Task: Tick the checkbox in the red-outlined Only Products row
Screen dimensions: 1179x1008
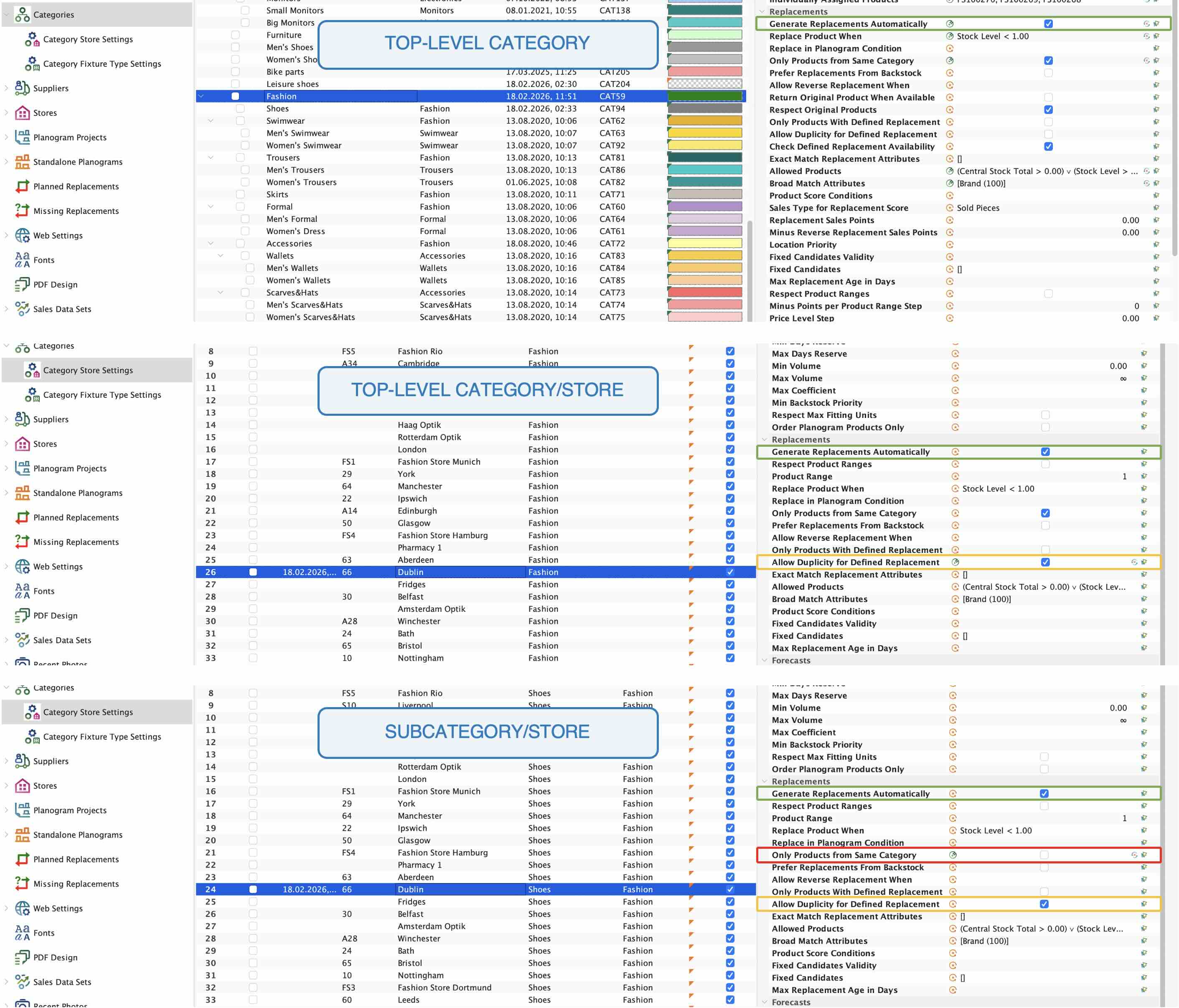Action: 1044,855
